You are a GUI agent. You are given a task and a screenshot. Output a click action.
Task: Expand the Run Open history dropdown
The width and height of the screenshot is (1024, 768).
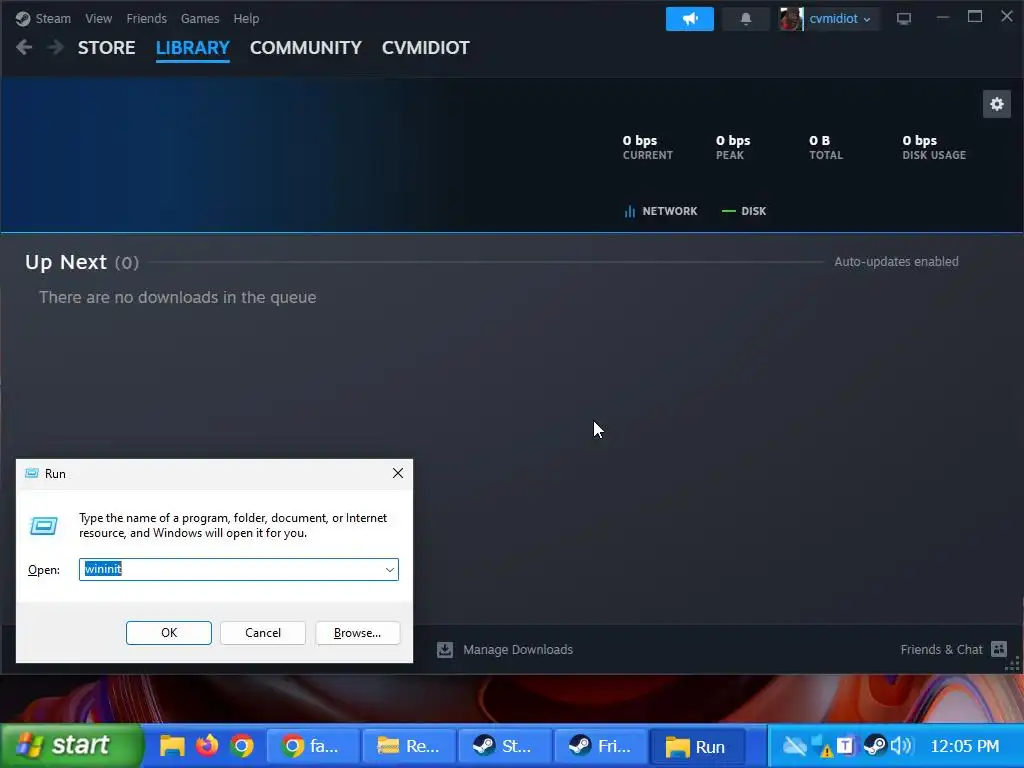[390, 569]
